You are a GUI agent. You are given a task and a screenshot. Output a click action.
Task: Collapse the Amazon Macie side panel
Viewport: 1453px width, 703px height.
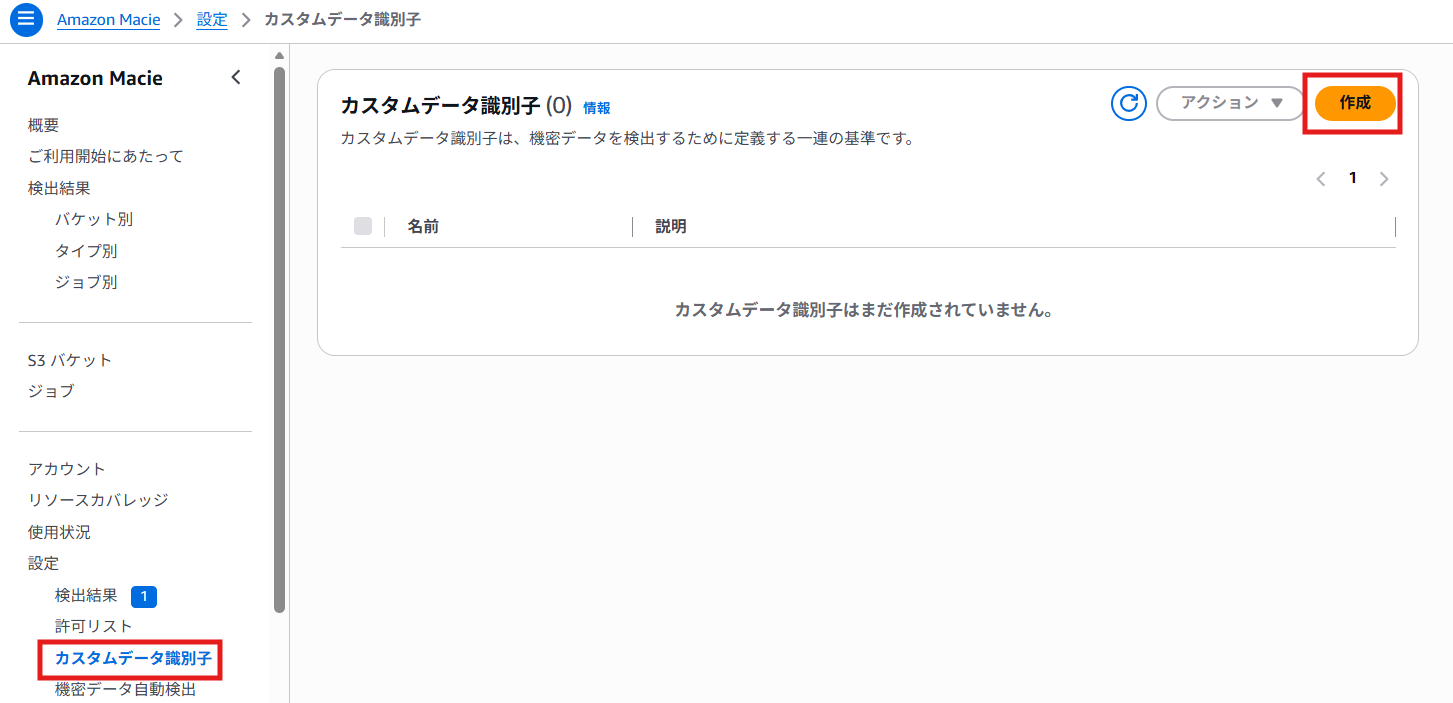click(x=236, y=78)
